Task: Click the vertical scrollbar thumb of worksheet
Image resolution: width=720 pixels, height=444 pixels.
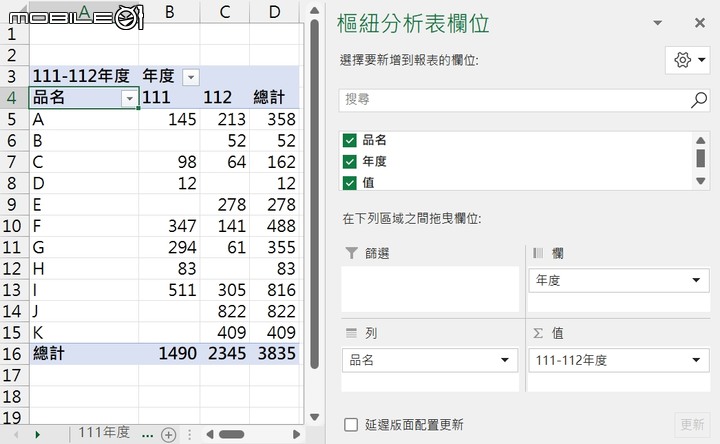Action: click(315, 193)
